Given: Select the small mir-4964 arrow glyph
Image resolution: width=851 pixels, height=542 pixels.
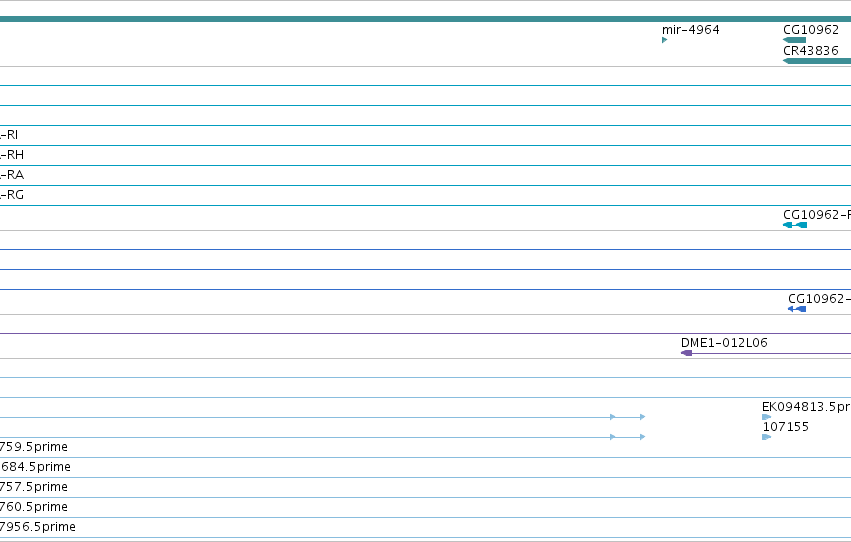Looking at the screenshot, I should tap(664, 40).
